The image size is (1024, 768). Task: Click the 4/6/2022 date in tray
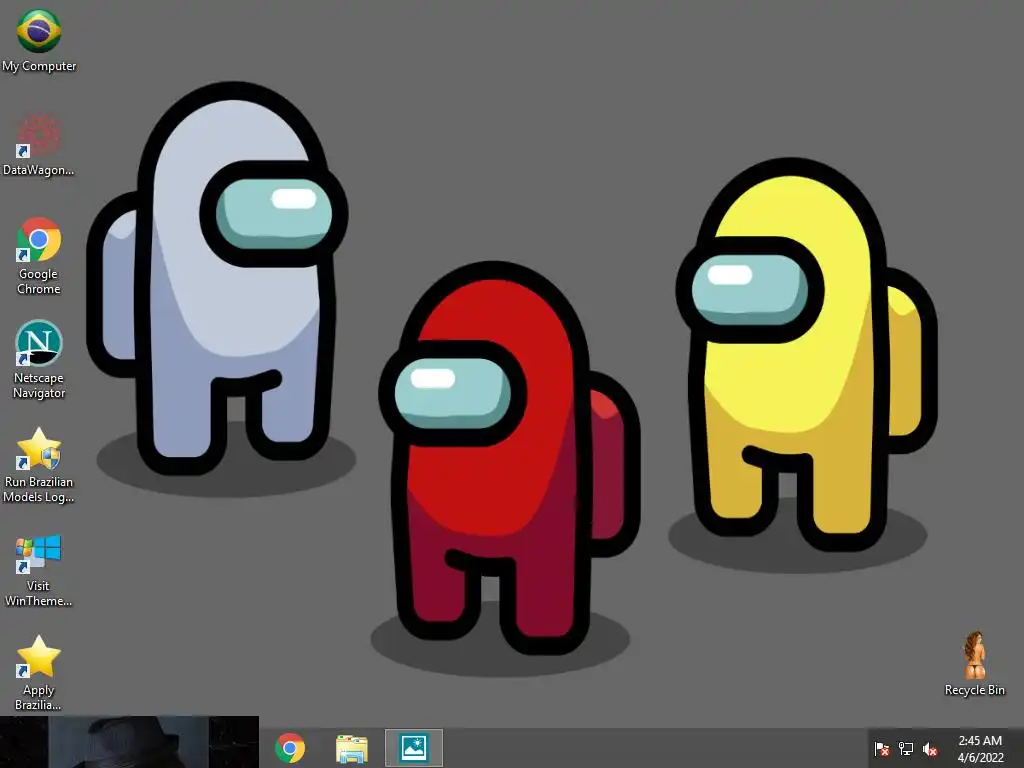pos(980,758)
